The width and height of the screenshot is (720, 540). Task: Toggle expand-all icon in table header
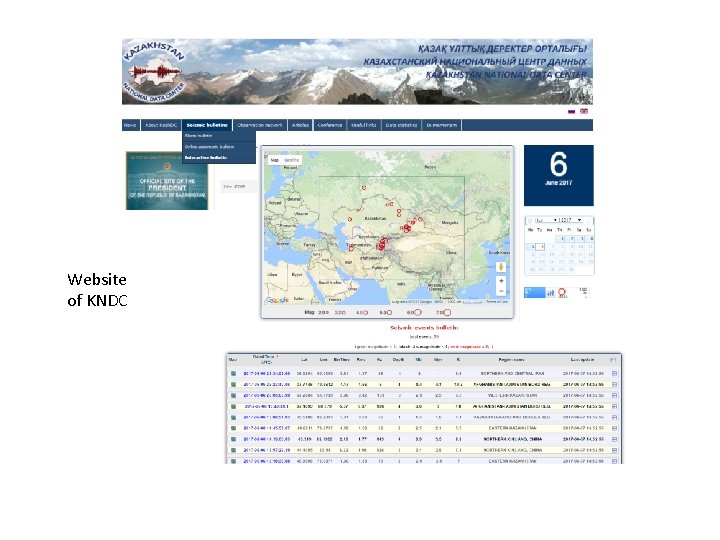click(613, 360)
